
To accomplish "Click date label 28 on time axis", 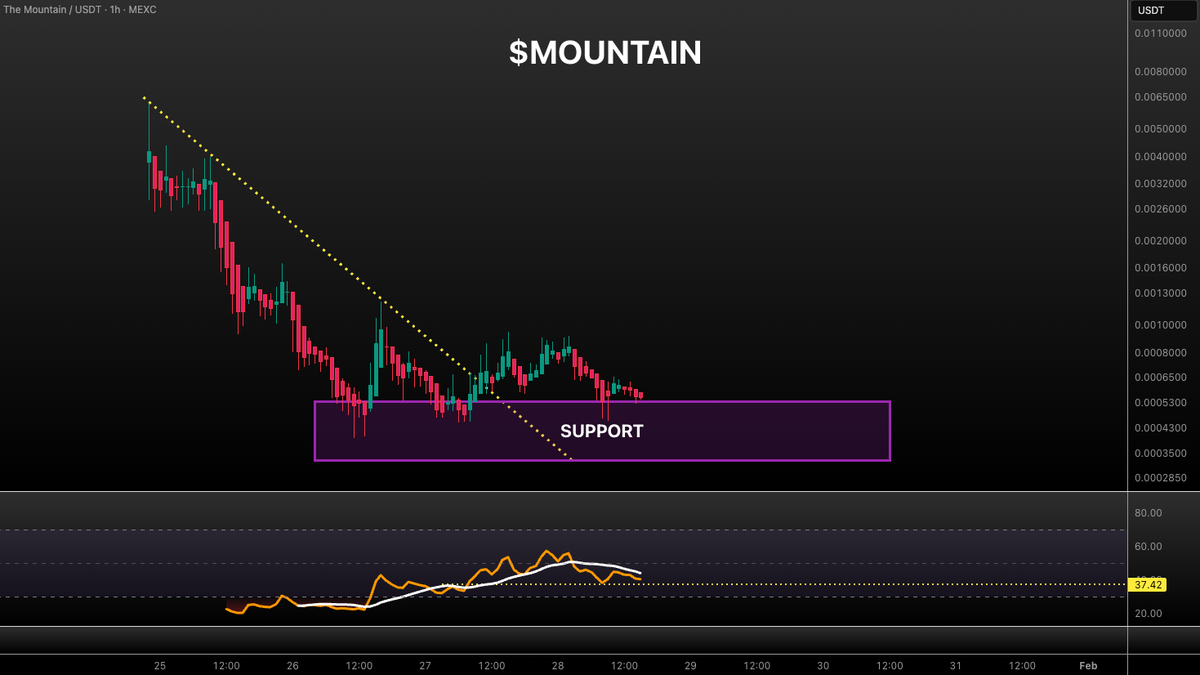I will (x=558, y=665).
